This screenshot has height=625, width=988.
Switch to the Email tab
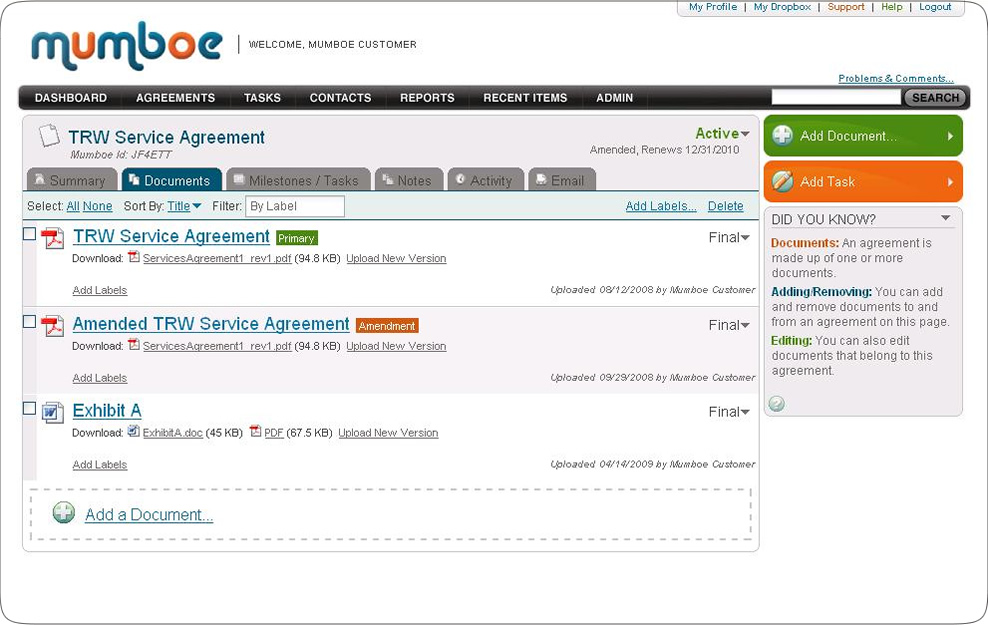562,180
